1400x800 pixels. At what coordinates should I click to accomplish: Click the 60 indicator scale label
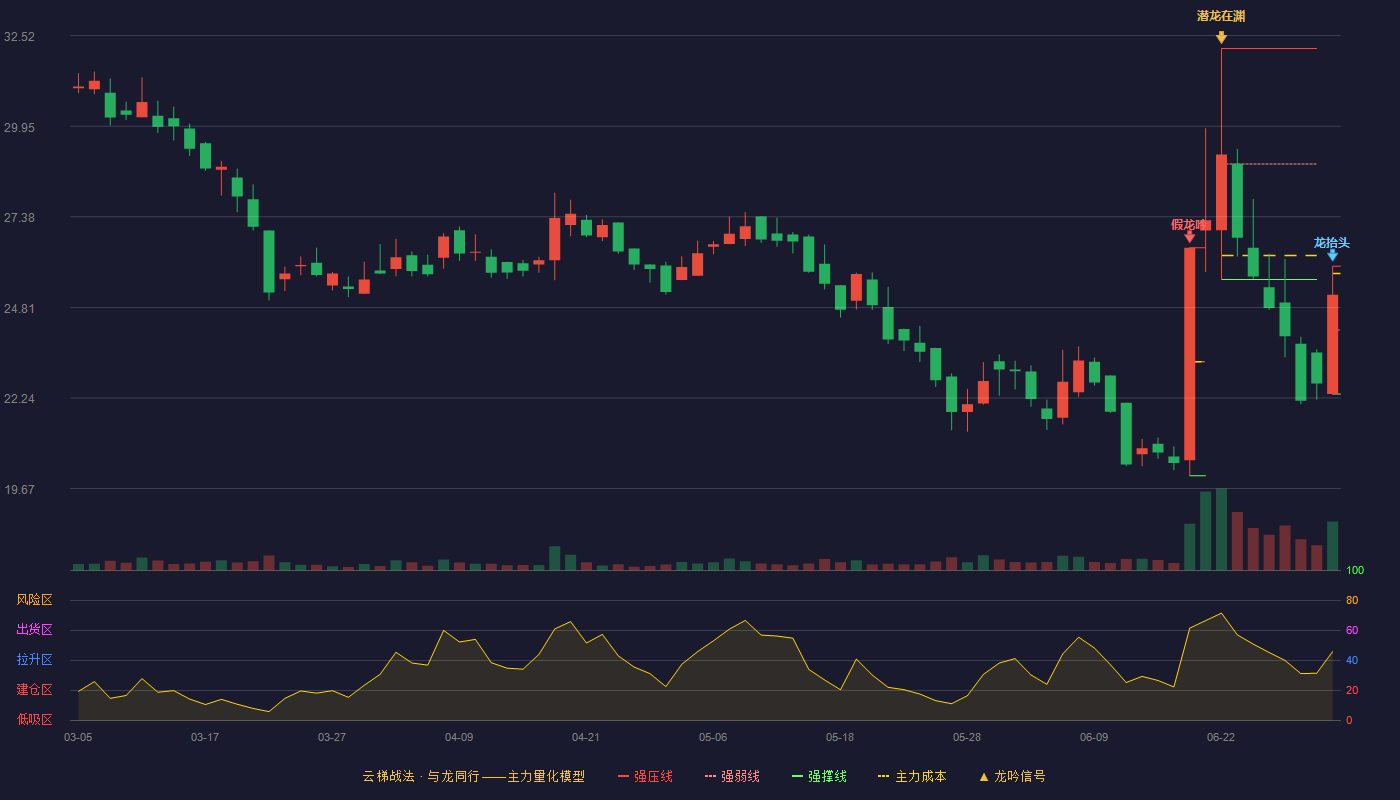coord(1352,630)
